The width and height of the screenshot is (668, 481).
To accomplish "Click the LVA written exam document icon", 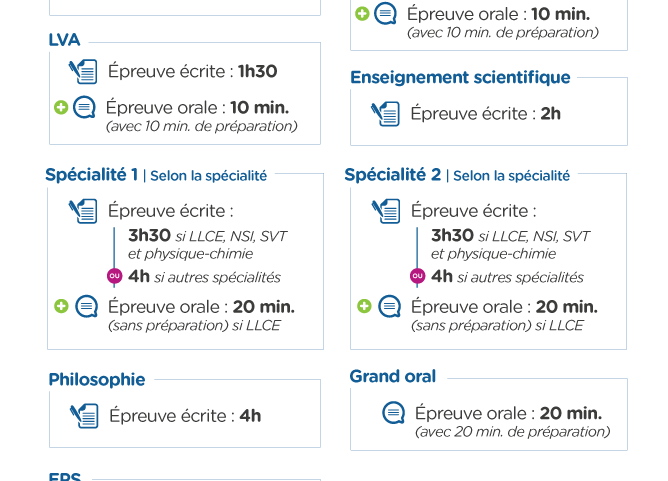I will [x=83, y=71].
